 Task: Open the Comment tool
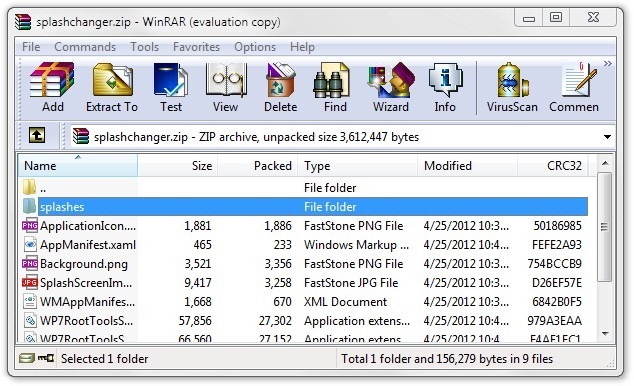pos(574,87)
